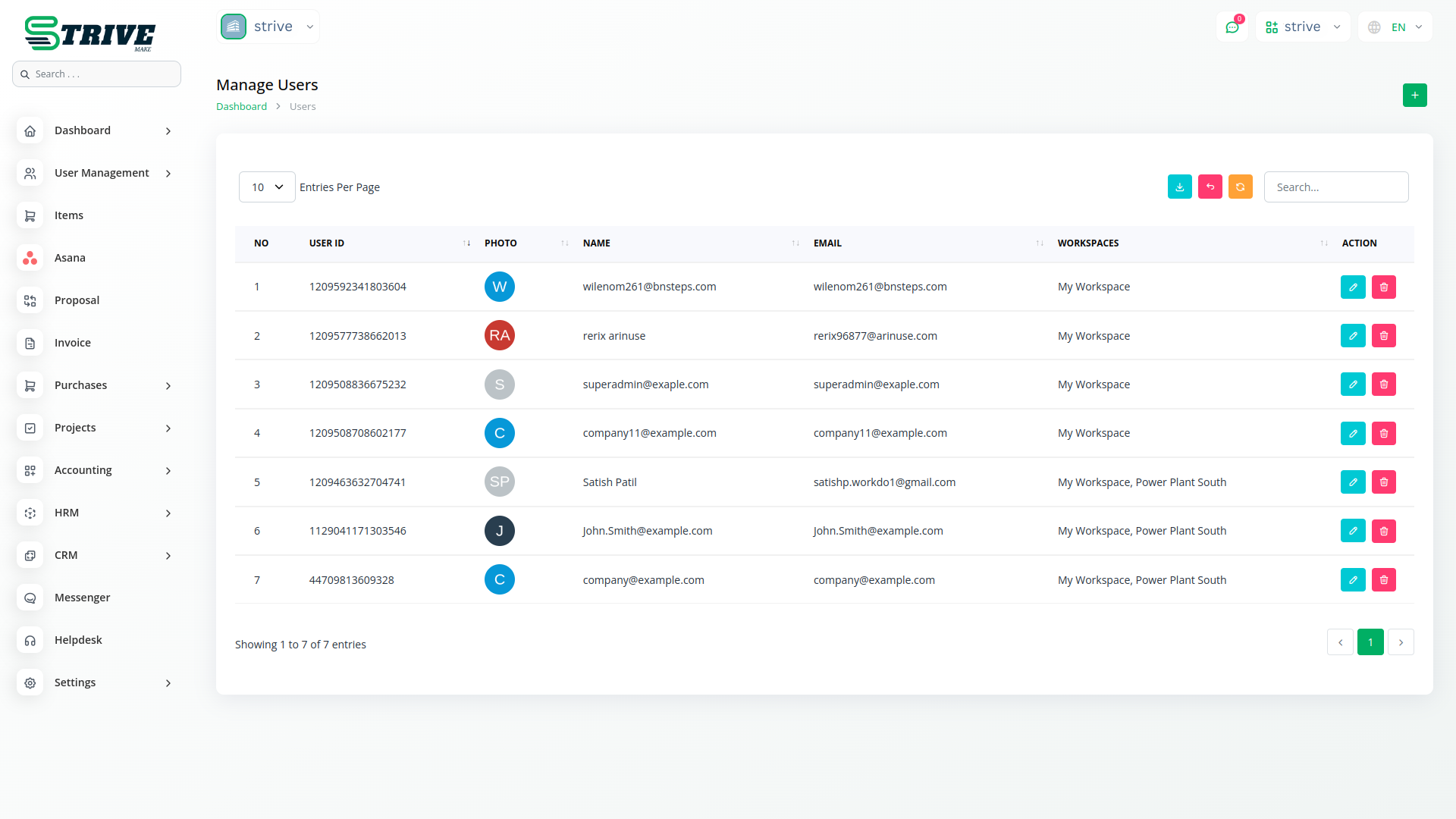Click the Dashboard breadcrumb link
The height and width of the screenshot is (819, 1456).
point(241,106)
